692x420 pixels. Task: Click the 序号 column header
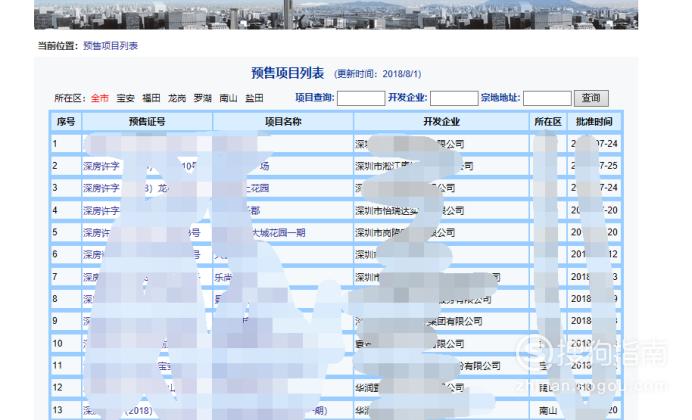pyautogui.click(x=66, y=121)
